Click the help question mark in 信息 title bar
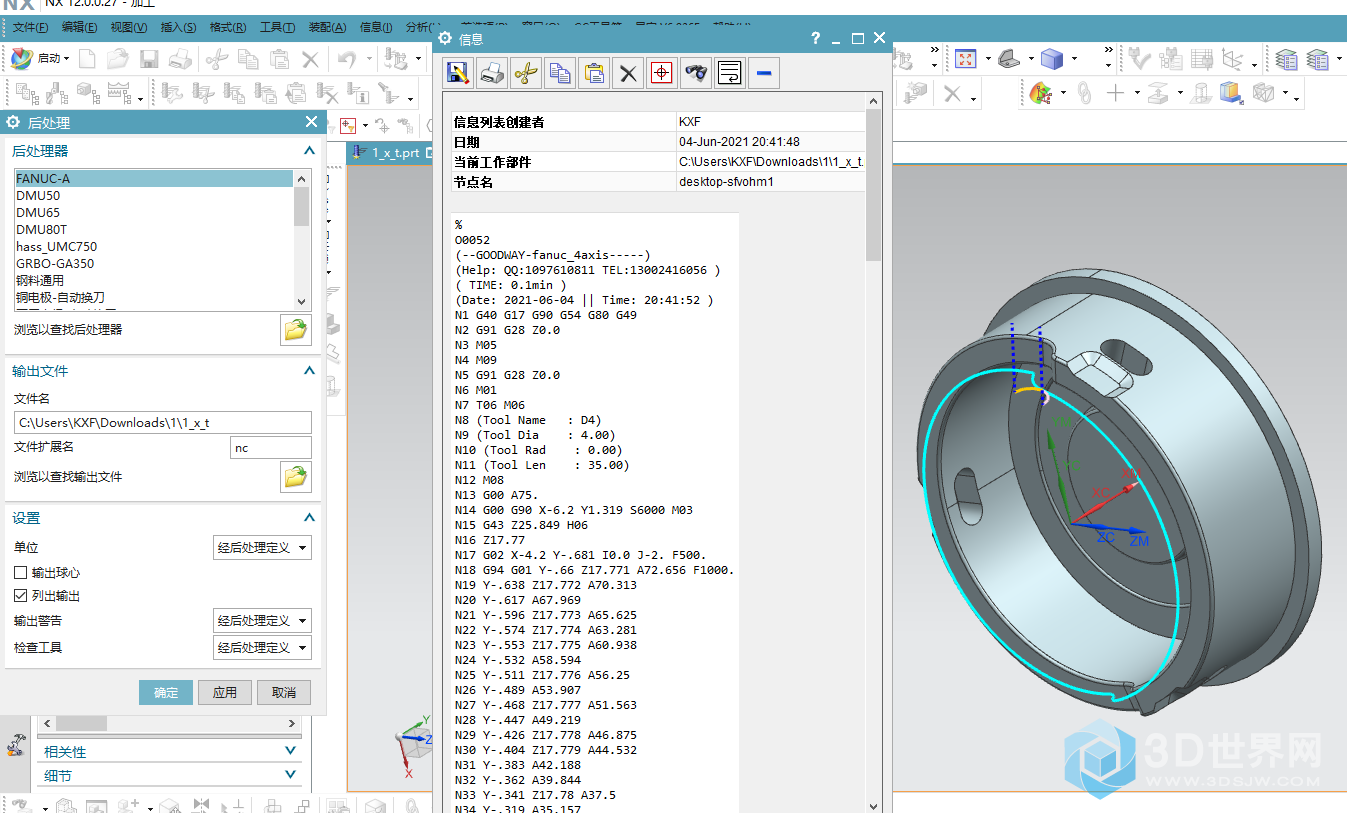 click(816, 38)
